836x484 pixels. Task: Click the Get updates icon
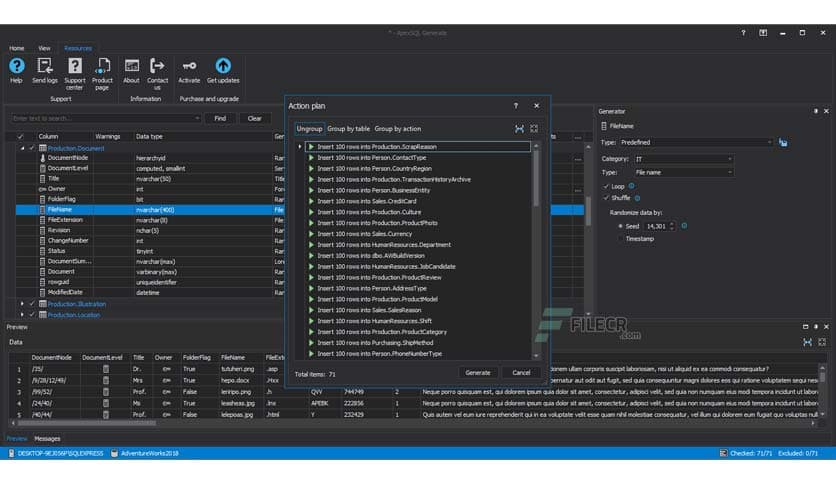pos(223,66)
